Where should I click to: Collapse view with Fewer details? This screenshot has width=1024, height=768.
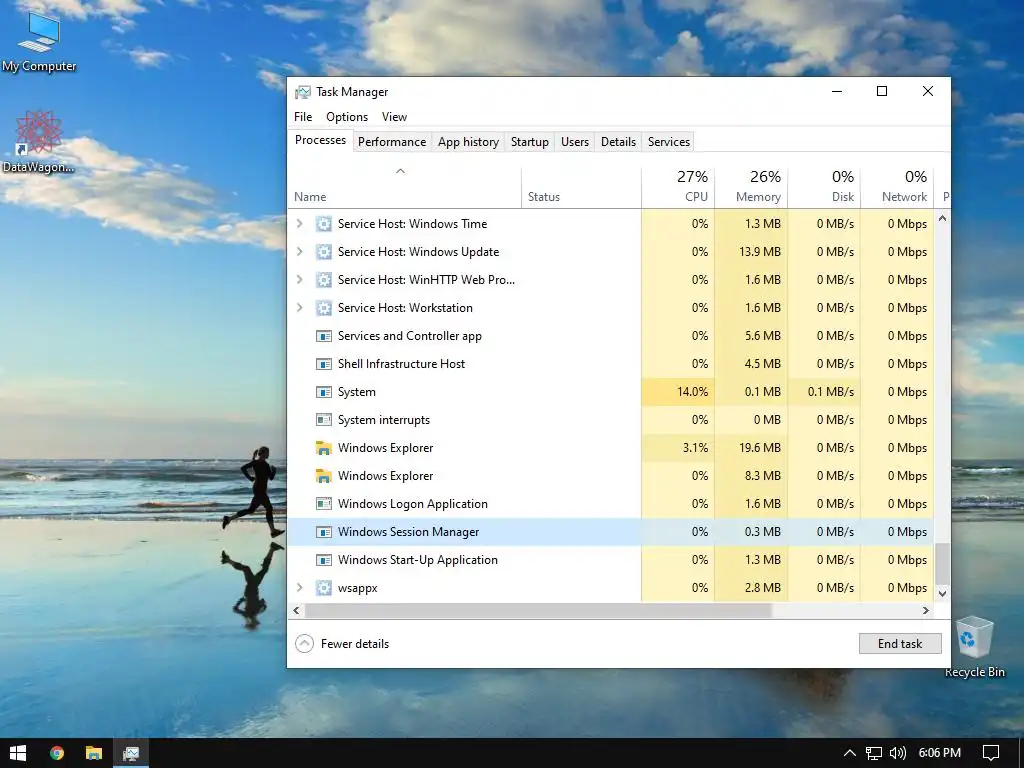[342, 644]
